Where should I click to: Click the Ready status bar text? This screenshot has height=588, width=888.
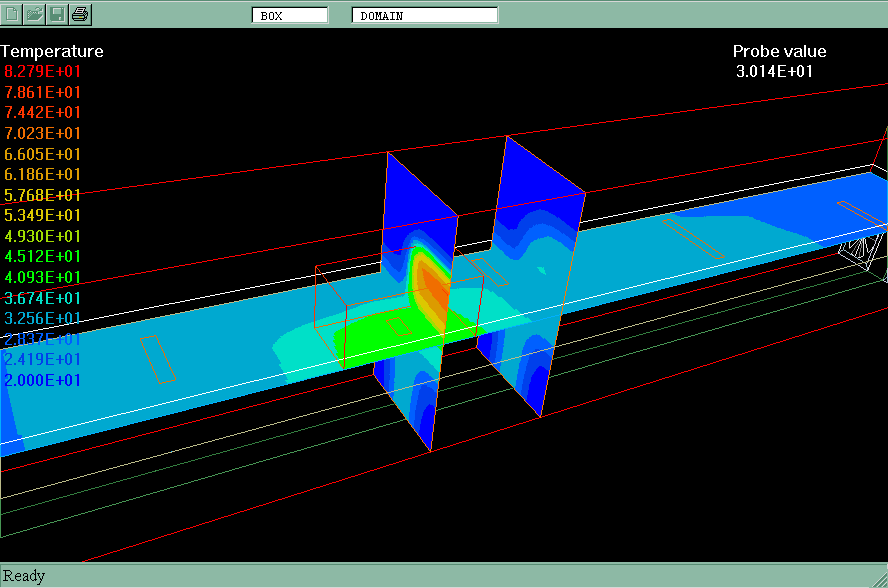click(25, 575)
